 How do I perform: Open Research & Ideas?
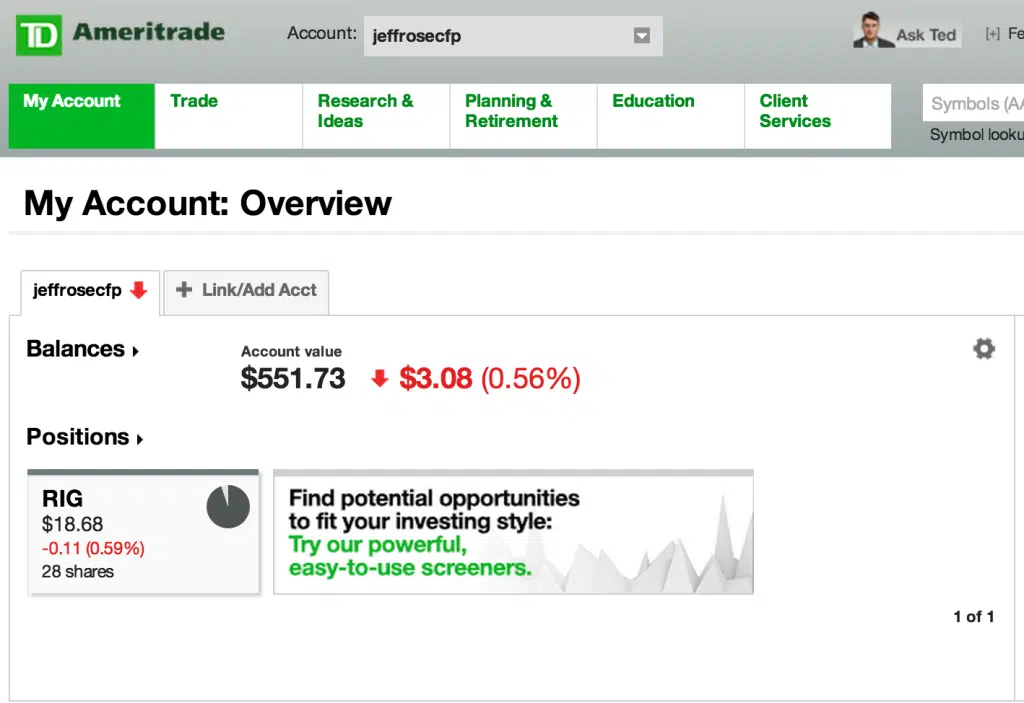pos(364,110)
